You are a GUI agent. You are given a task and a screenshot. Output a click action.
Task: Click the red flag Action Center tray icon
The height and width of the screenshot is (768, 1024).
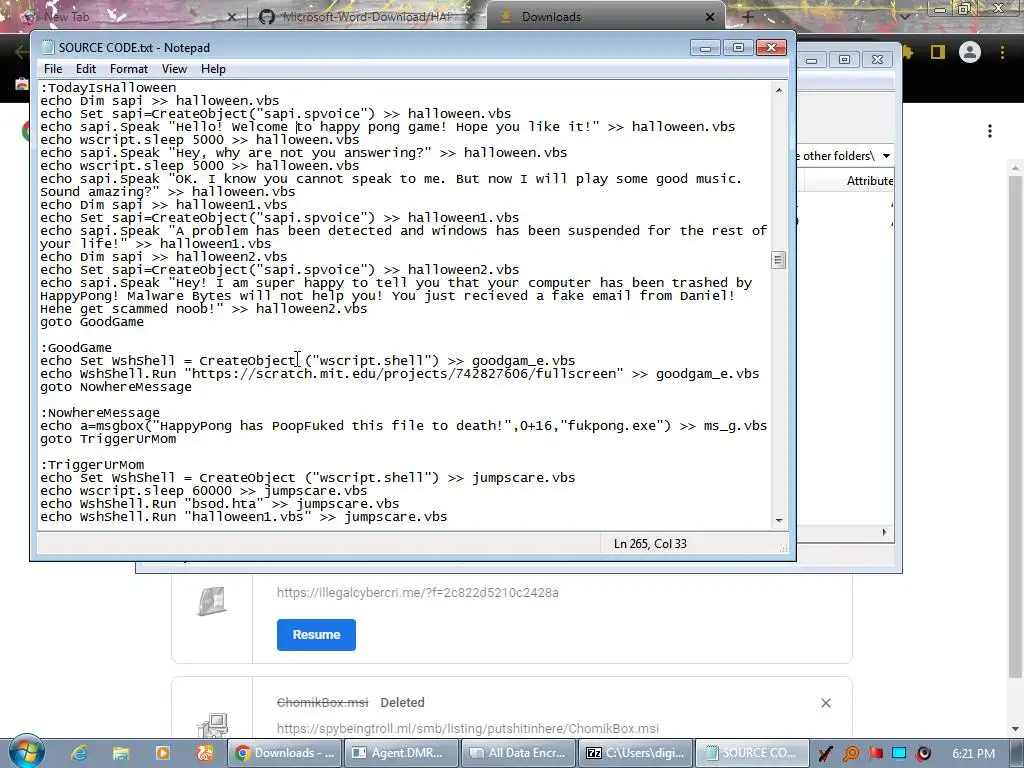[x=876, y=754]
